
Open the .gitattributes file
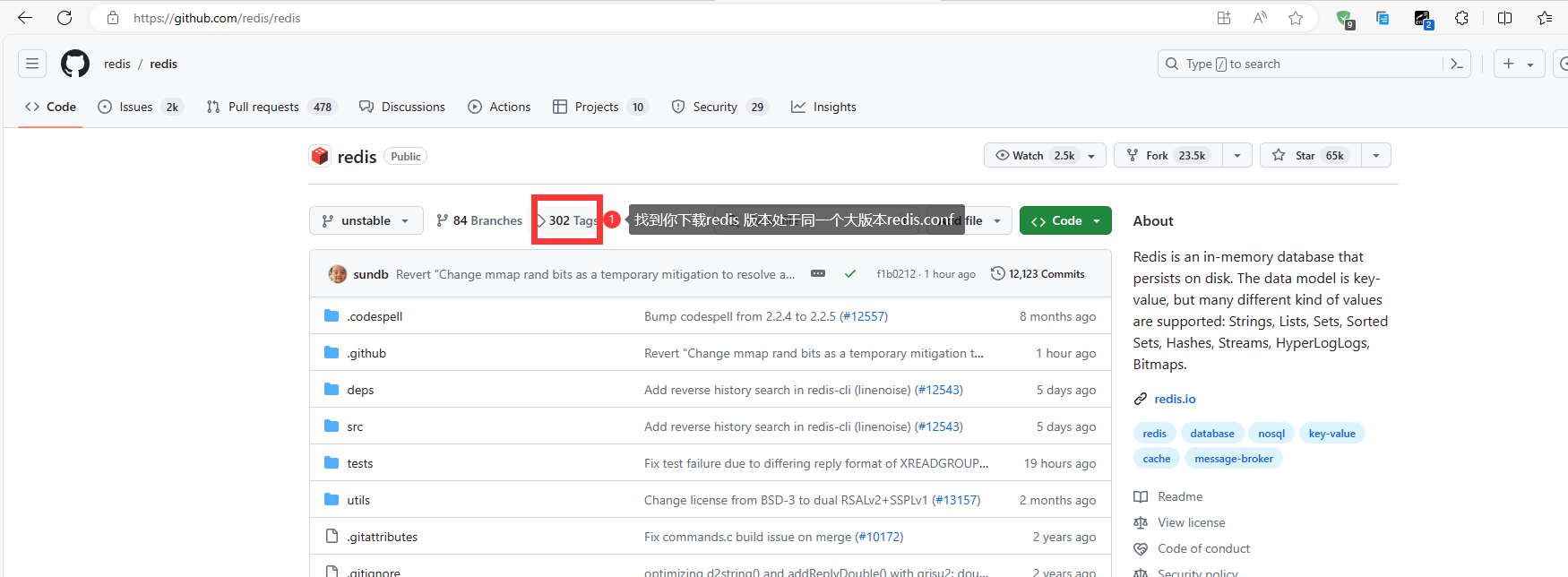point(383,537)
